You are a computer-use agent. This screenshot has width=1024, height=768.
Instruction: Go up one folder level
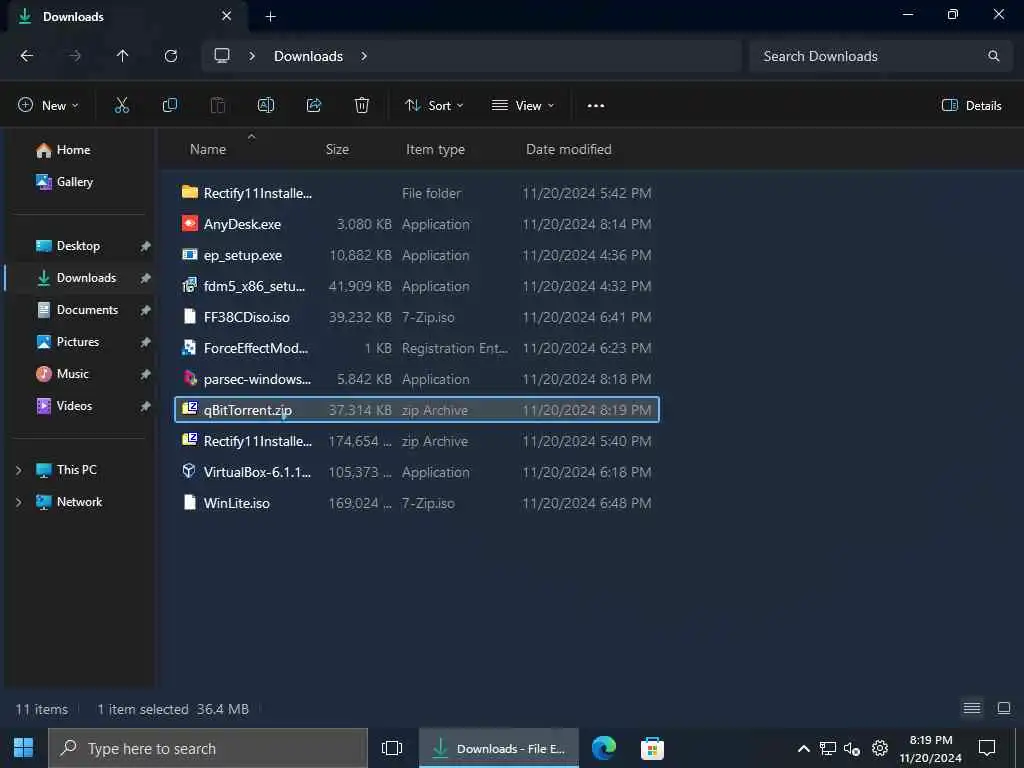click(x=122, y=56)
